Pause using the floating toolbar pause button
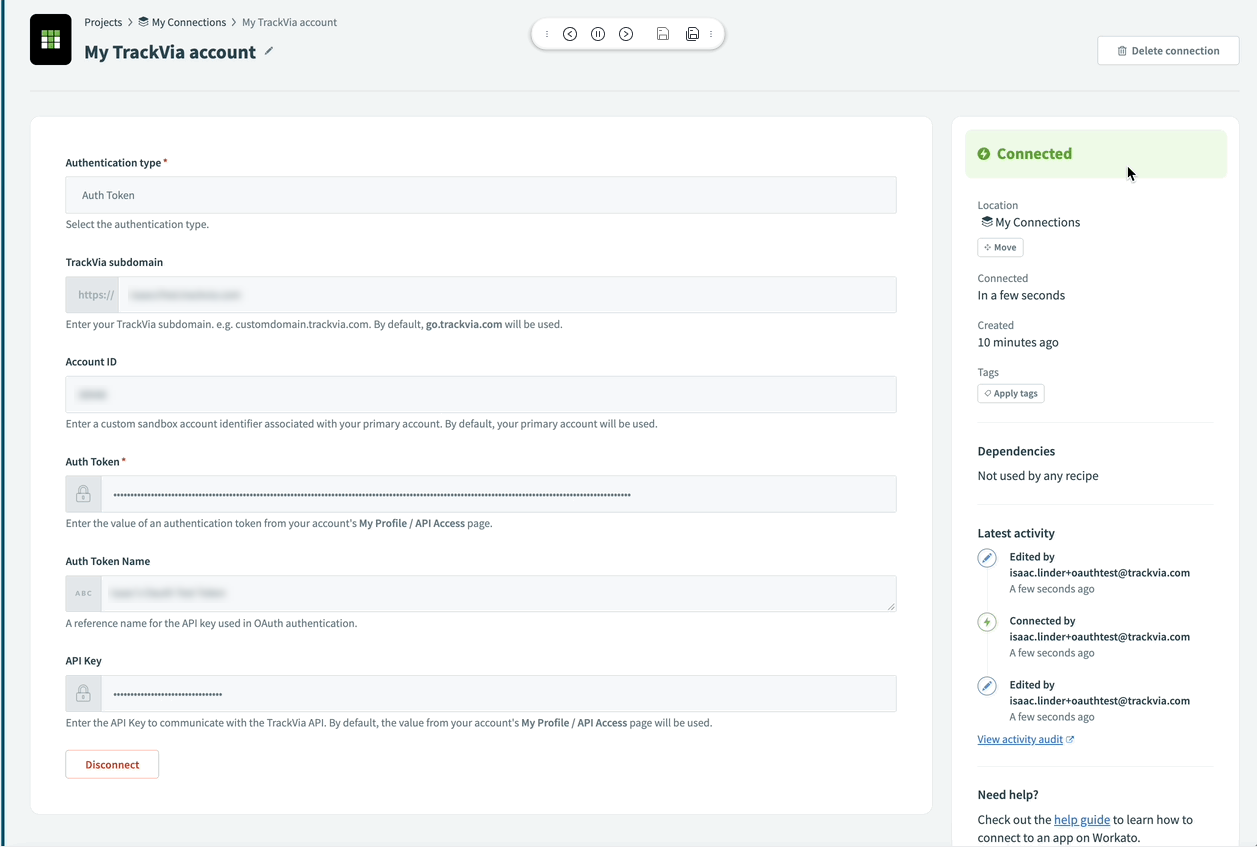This screenshot has height=847, width=1257. (598, 34)
